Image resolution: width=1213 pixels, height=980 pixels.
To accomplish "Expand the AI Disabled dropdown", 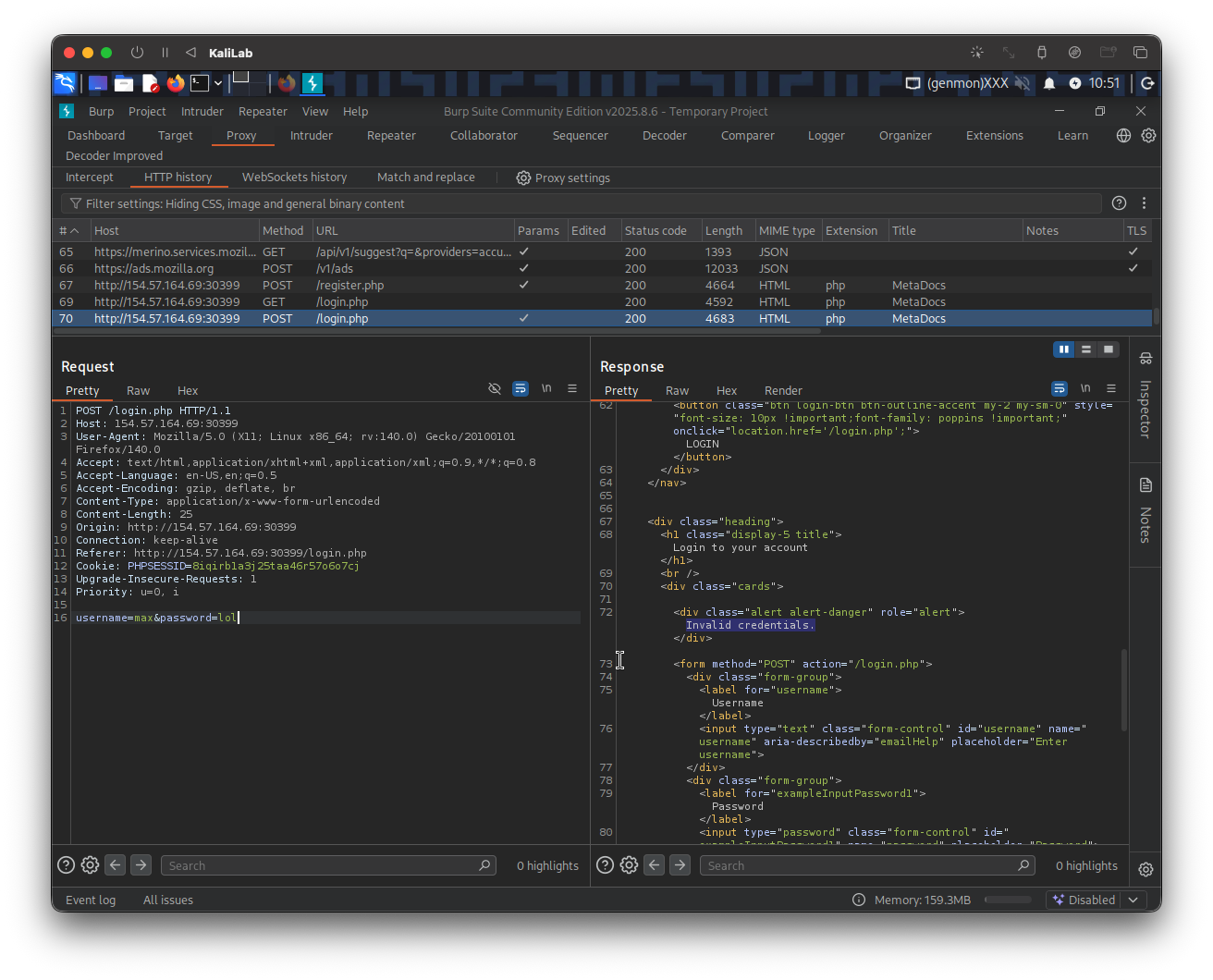I will [x=1134, y=900].
